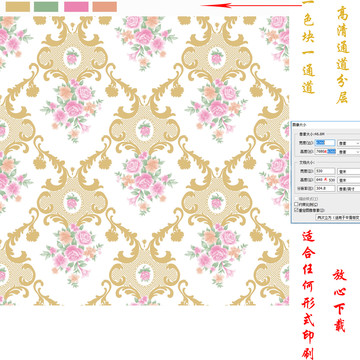Screen dimensions: 360x360
Task: Click the green color block swatch
Action: pos(46,7)
